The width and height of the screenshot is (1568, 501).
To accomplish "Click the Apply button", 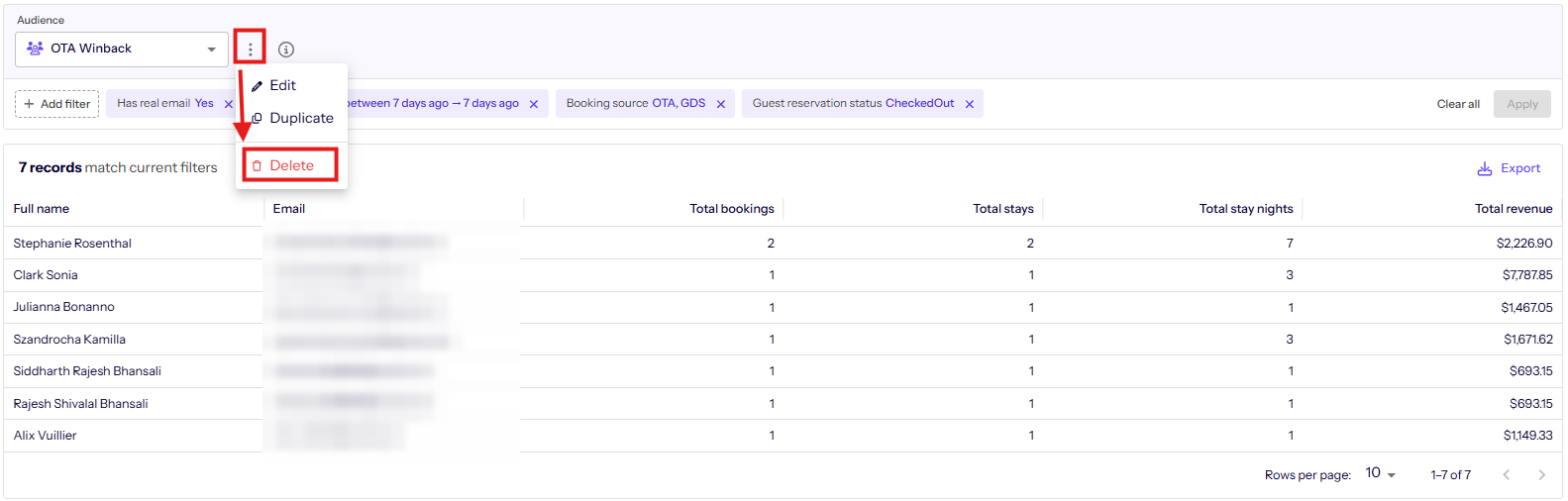I will pyautogui.click(x=1522, y=104).
